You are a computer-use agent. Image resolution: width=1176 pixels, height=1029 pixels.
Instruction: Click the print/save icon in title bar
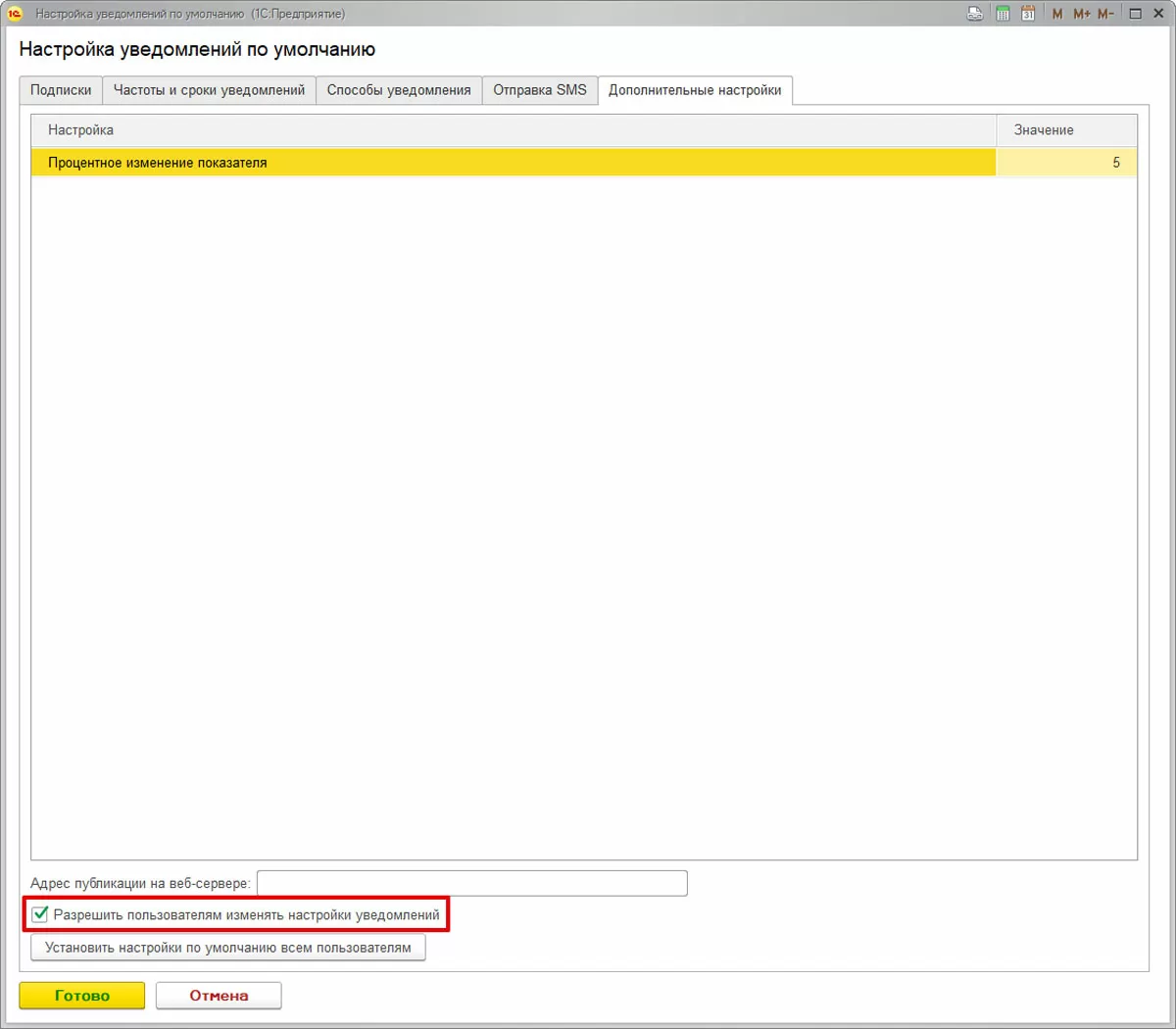coord(975,14)
